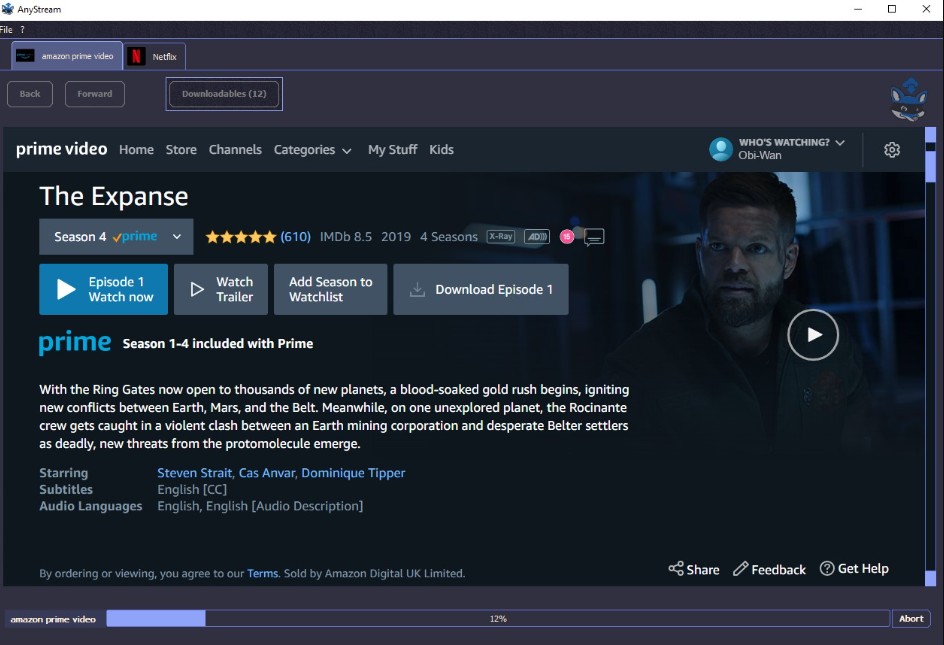Viewport: 944px width, 645px height.
Task: Go to Prime Video Home
Action: [136, 150]
